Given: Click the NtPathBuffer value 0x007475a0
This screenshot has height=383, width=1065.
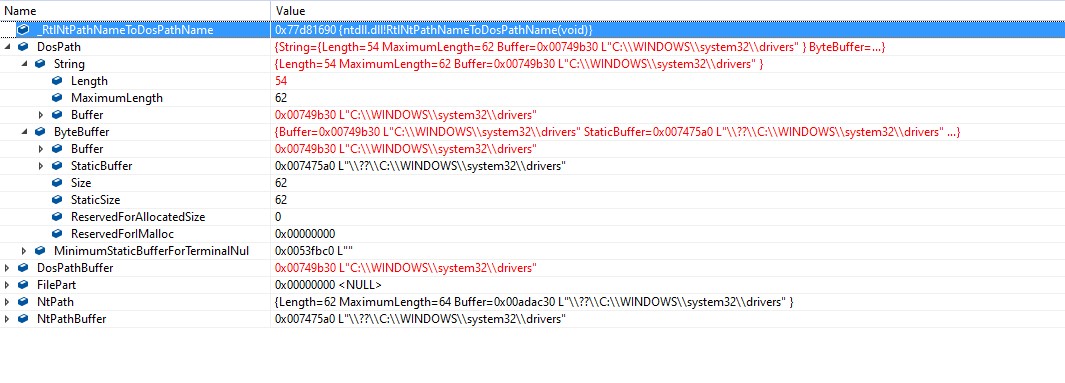Looking at the screenshot, I should (x=420, y=318).
